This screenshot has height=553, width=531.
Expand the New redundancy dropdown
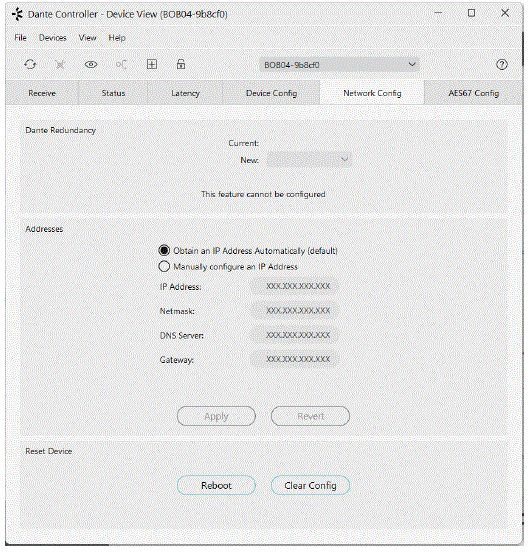click(x=309, y=160)
